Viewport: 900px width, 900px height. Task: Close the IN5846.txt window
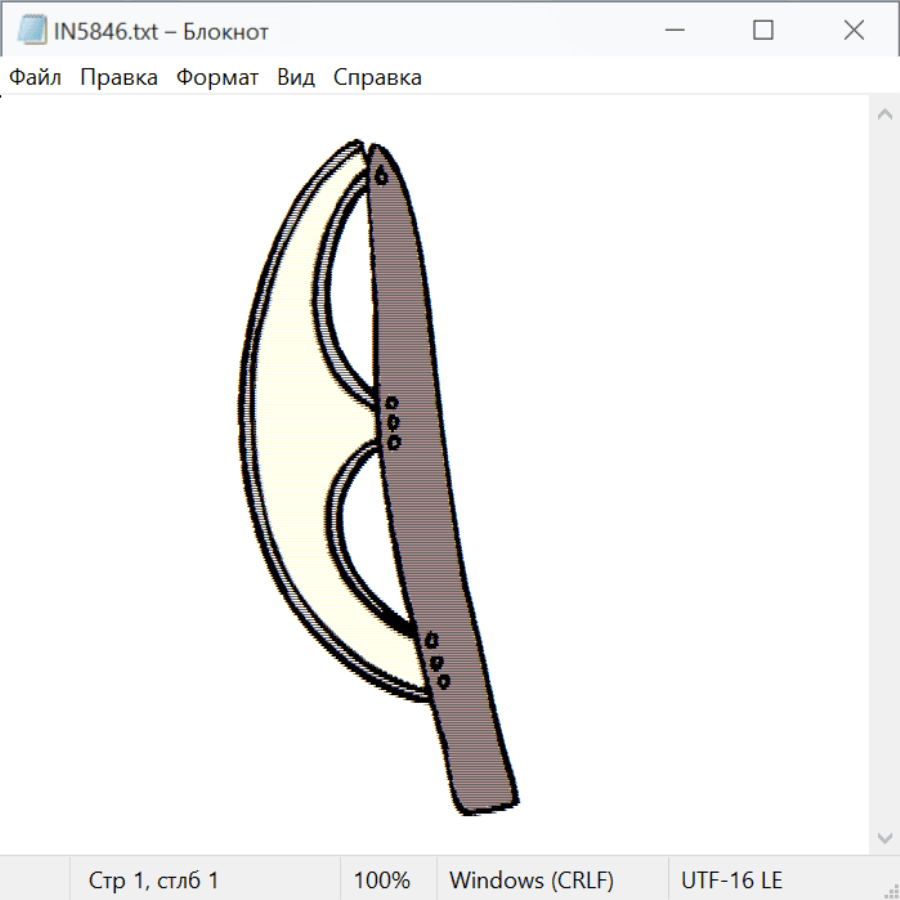[854, 31]
